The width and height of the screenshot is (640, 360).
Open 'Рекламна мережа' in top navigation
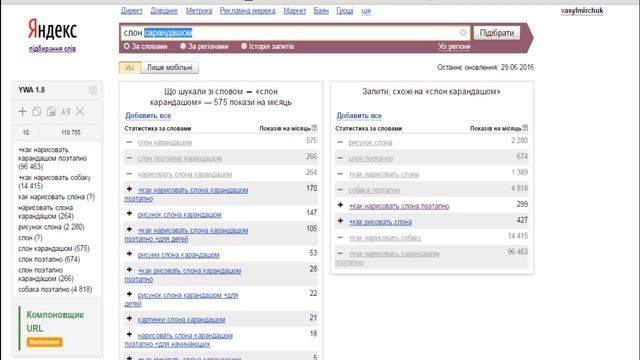(x=247, y=11)
